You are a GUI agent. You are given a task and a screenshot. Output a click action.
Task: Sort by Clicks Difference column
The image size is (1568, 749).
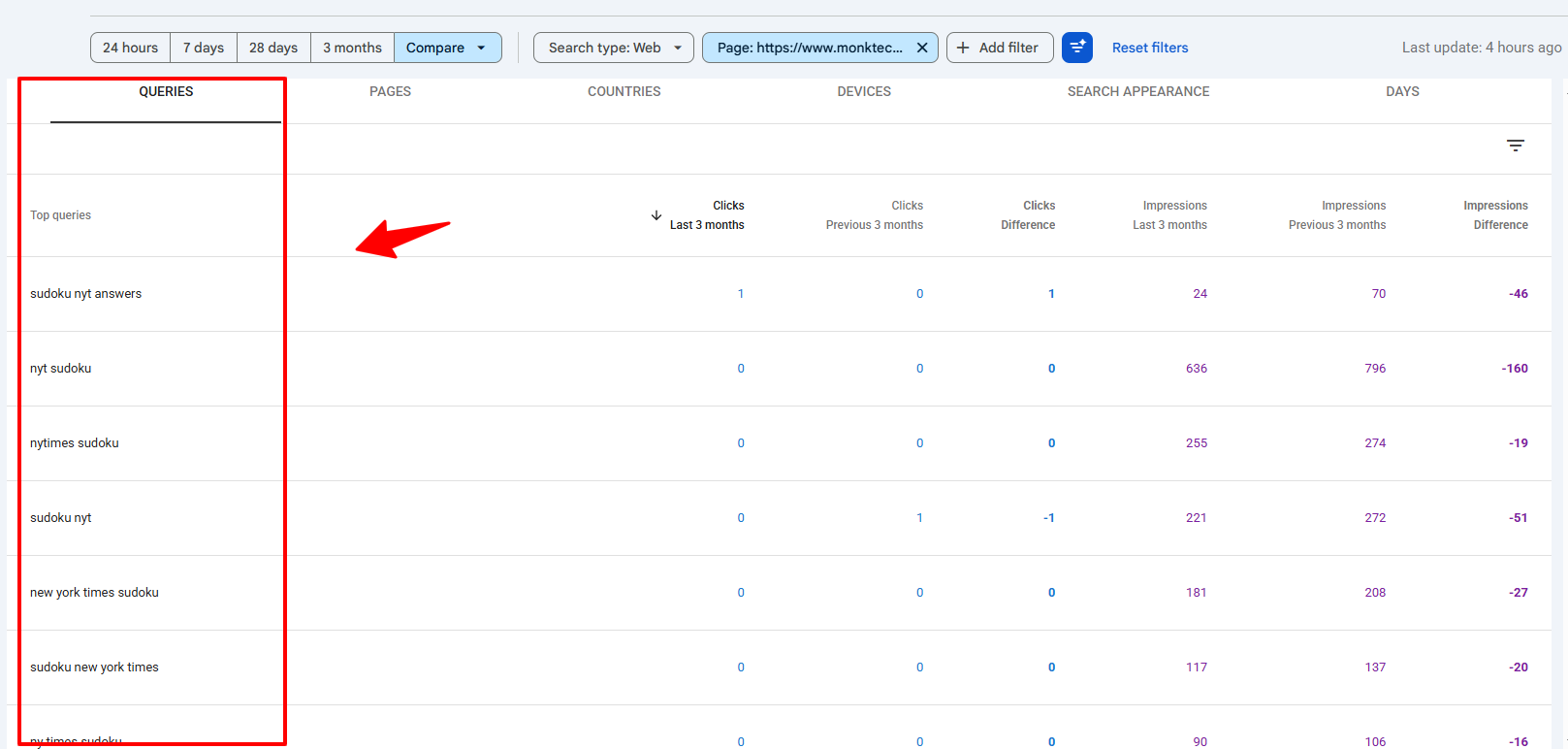(x=1028, y=215)
